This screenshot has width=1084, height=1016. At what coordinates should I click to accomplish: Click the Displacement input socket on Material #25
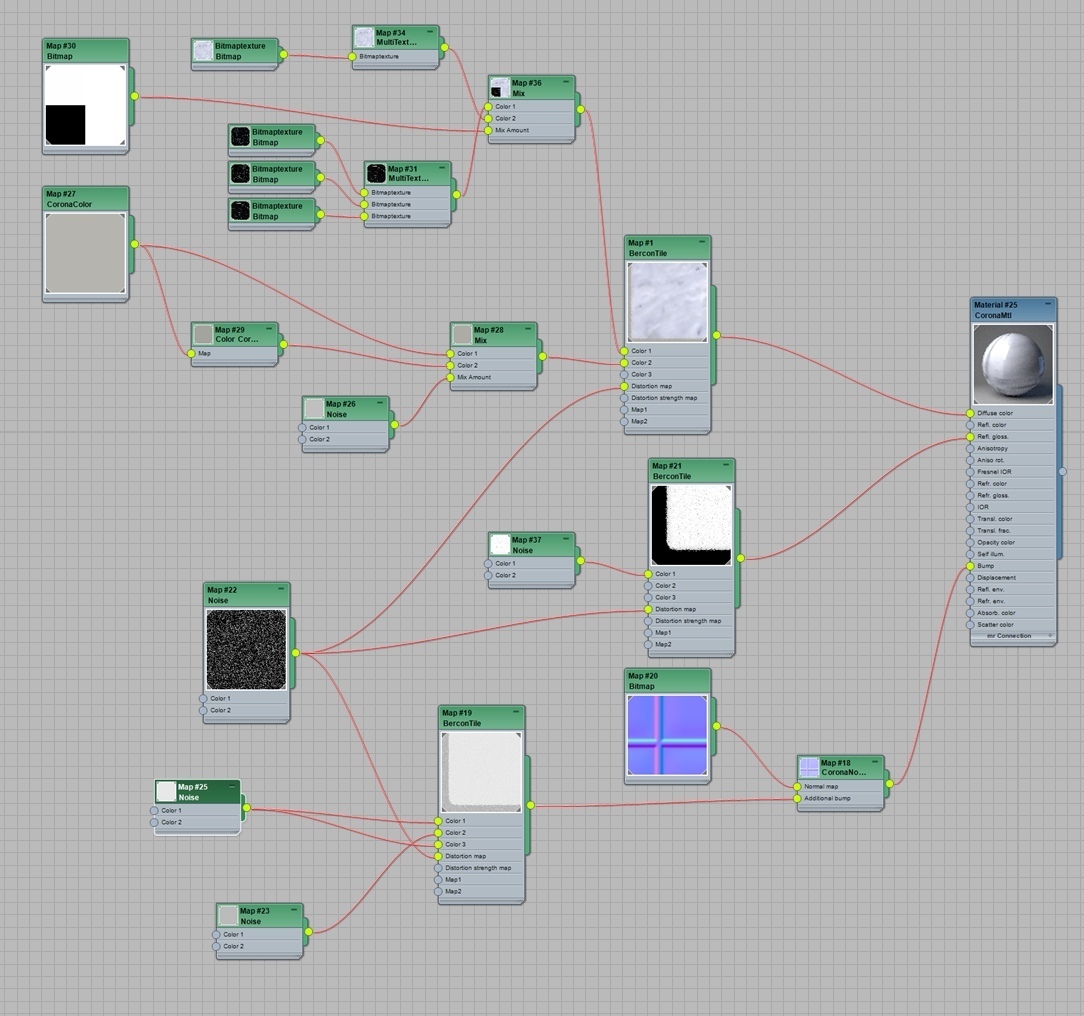[970, 578]
